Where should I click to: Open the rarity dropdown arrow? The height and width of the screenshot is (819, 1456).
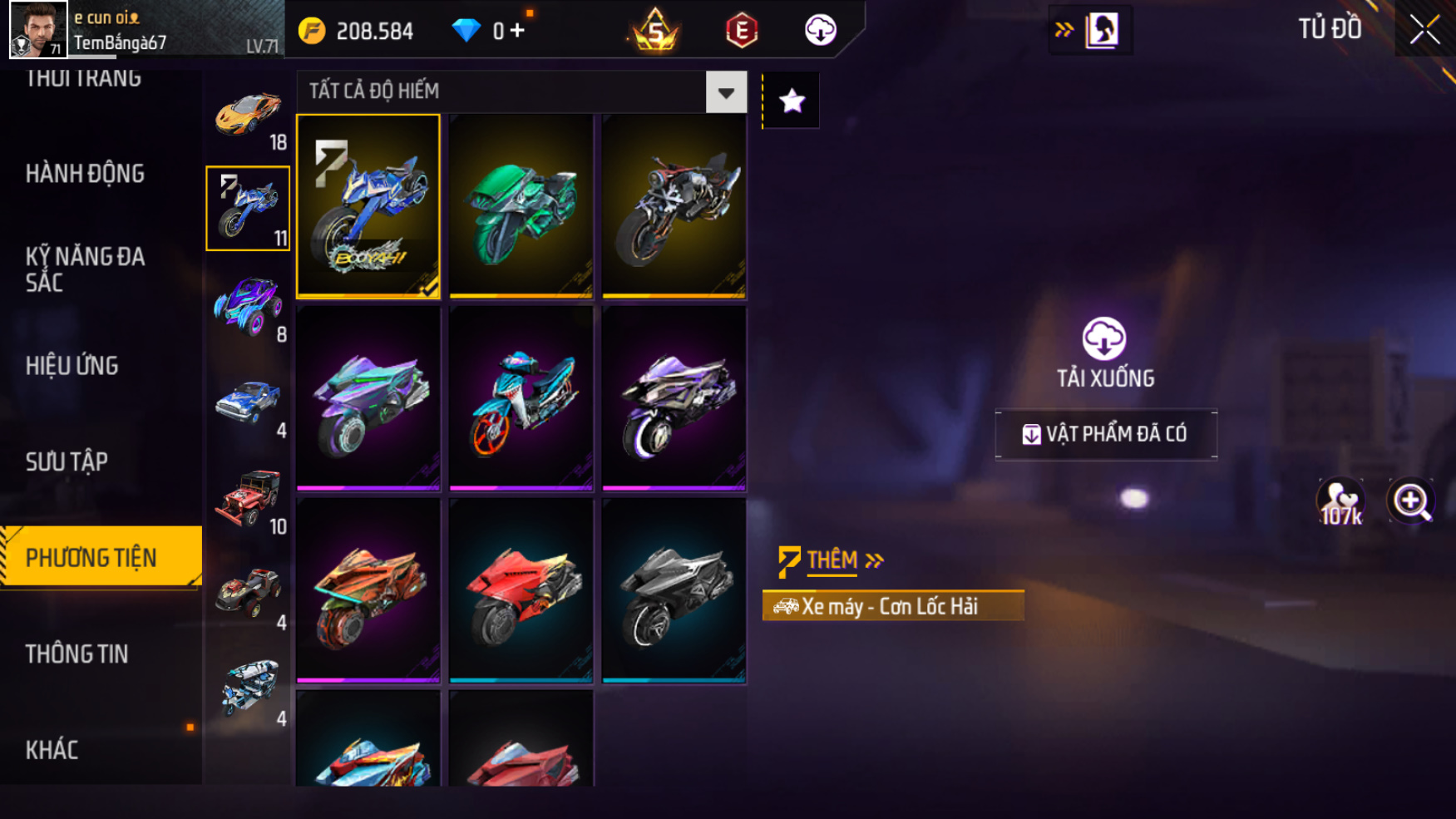click(726, 91)
